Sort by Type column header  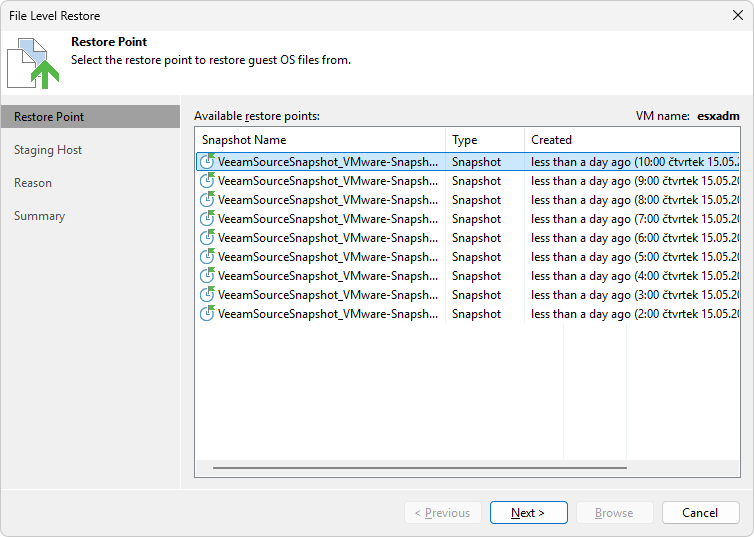point(485,140)
